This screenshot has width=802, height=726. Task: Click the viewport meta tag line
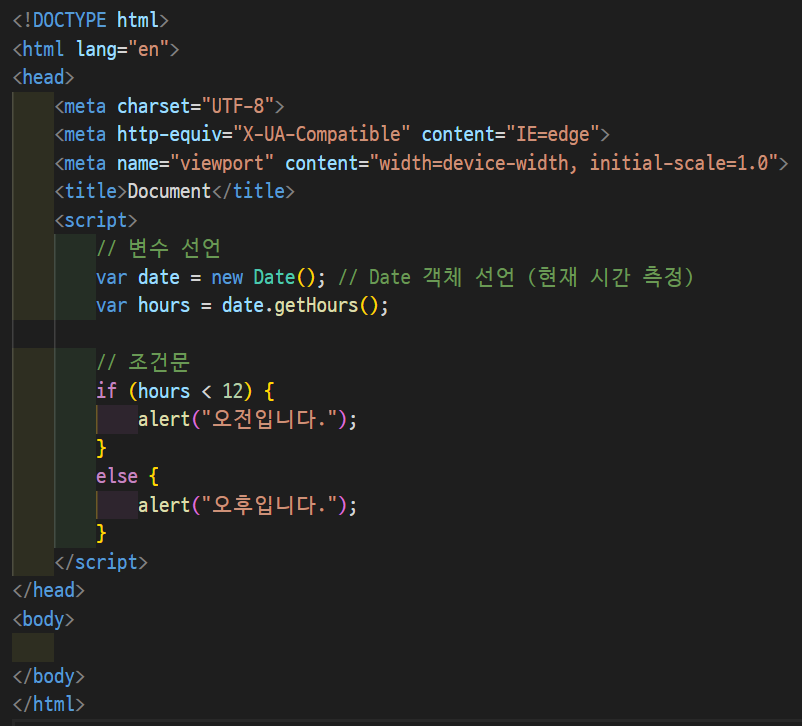421,163
